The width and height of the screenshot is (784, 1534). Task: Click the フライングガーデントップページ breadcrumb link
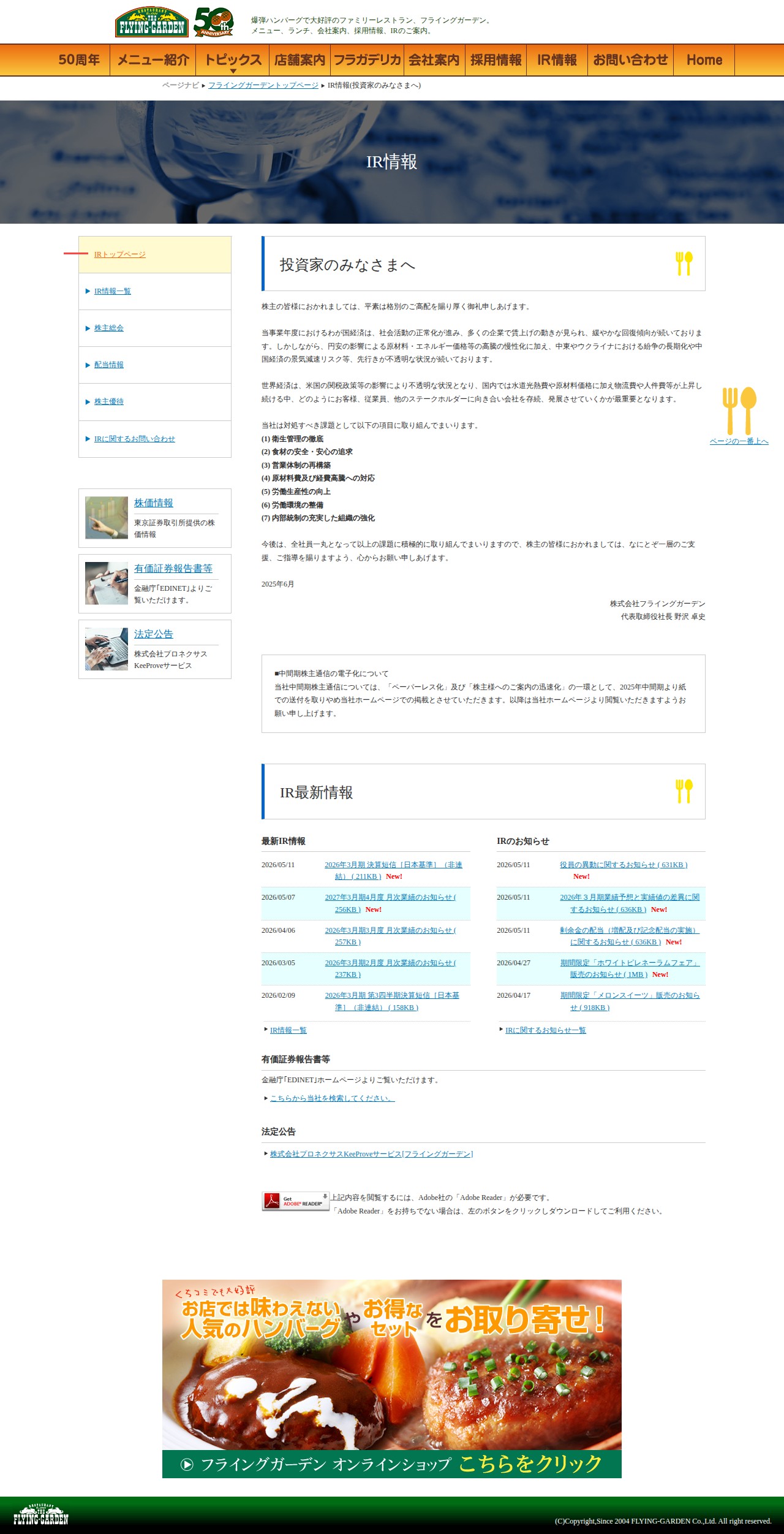(263, 85)
